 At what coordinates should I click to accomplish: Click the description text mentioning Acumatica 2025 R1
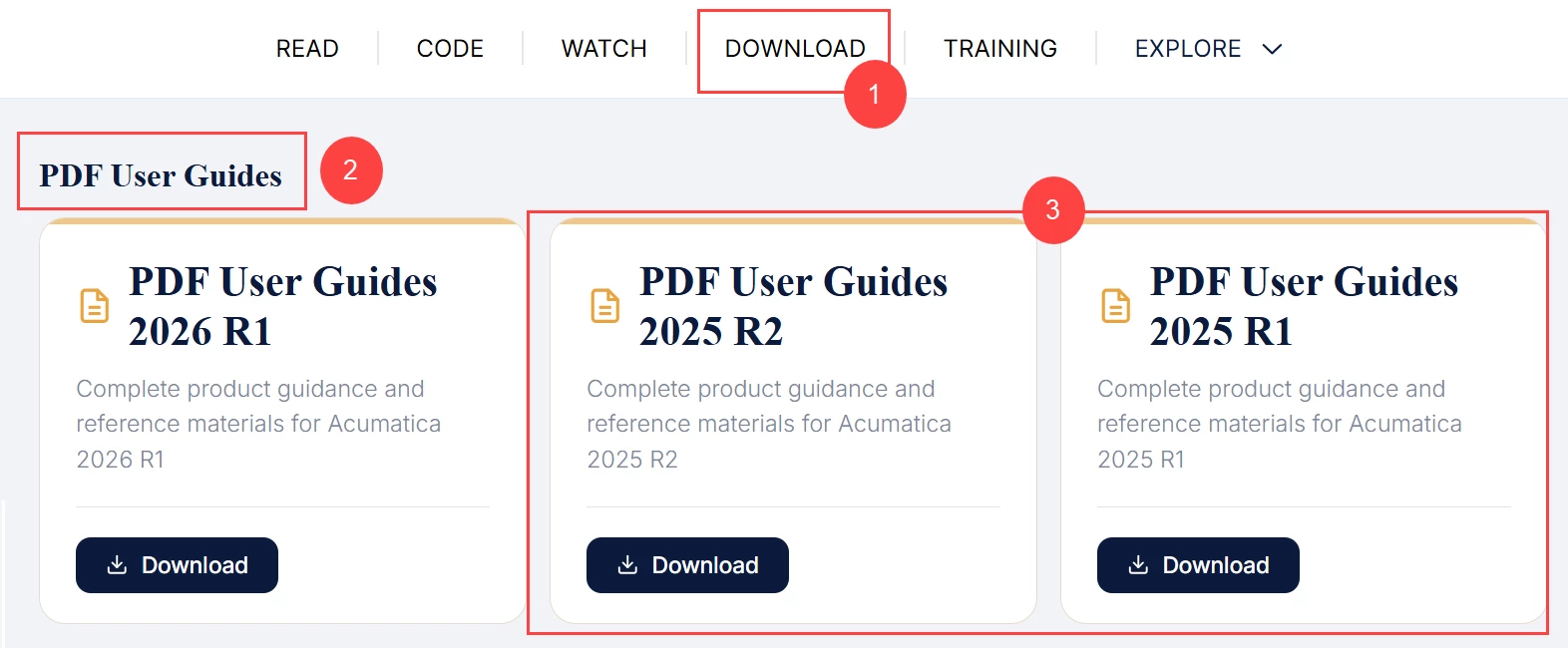point(1280,424)
